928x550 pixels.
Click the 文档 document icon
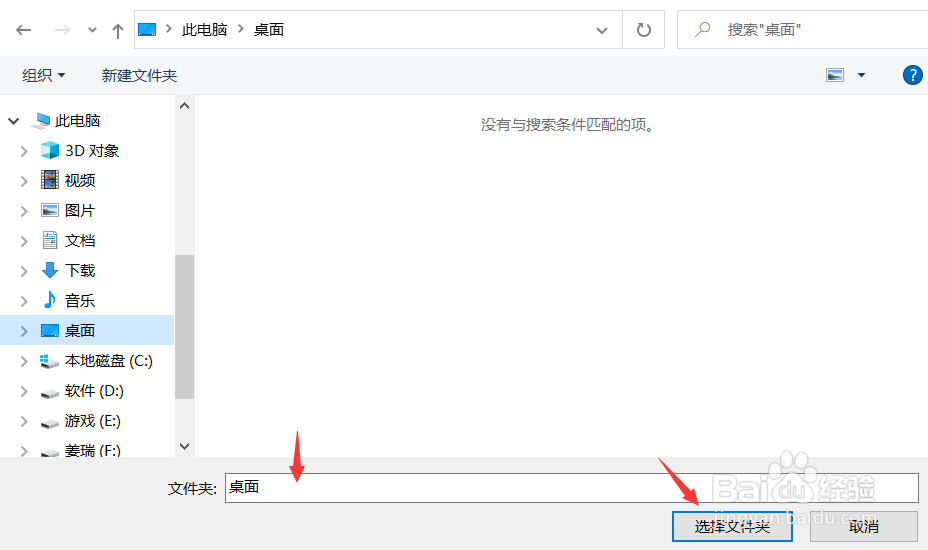click(x=50, y=240)
